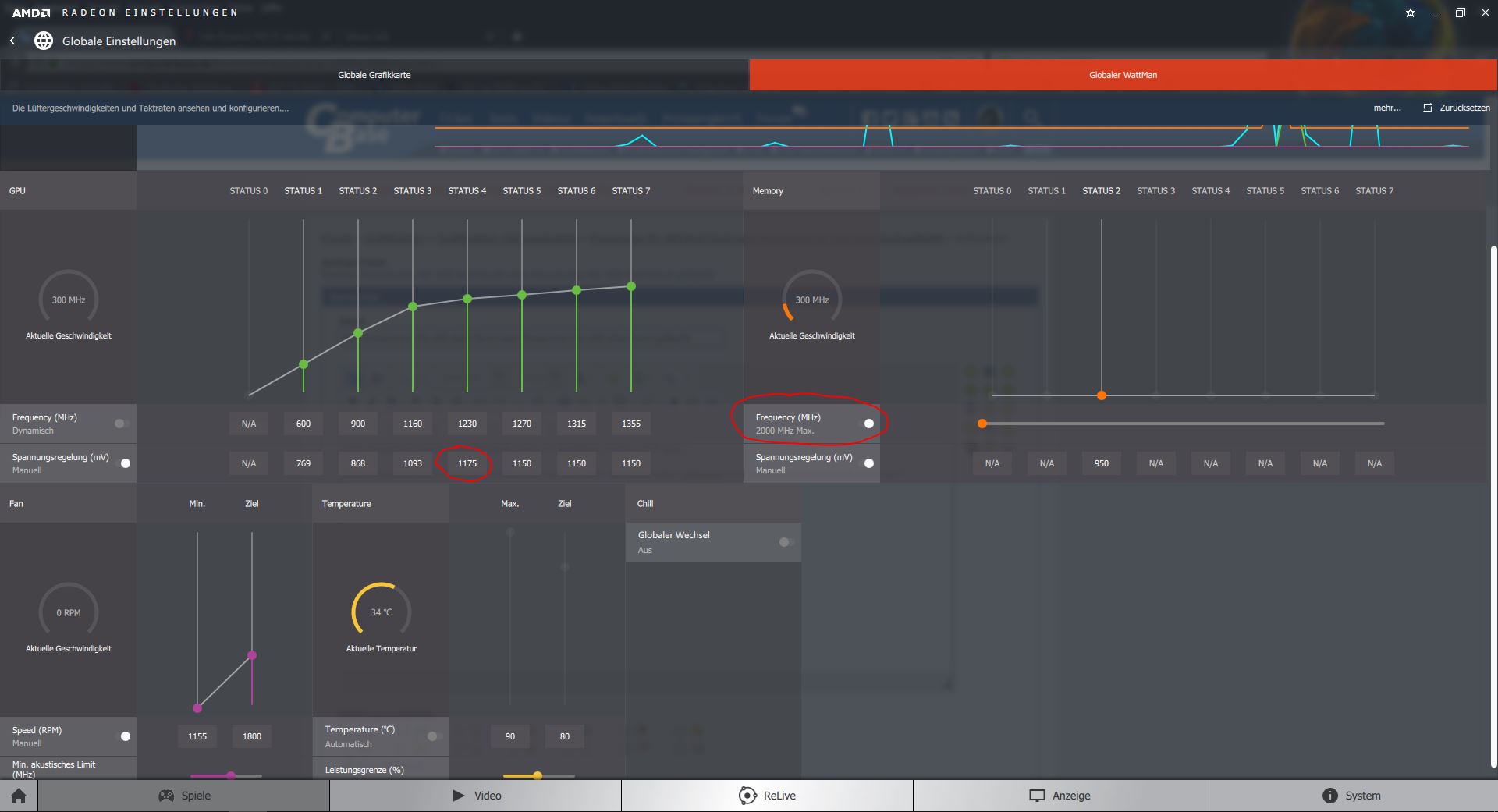Switch to the Globale Grafikkarte tab
The image size is (1498, 812).
pyautogui.click(x=374, y=75)
